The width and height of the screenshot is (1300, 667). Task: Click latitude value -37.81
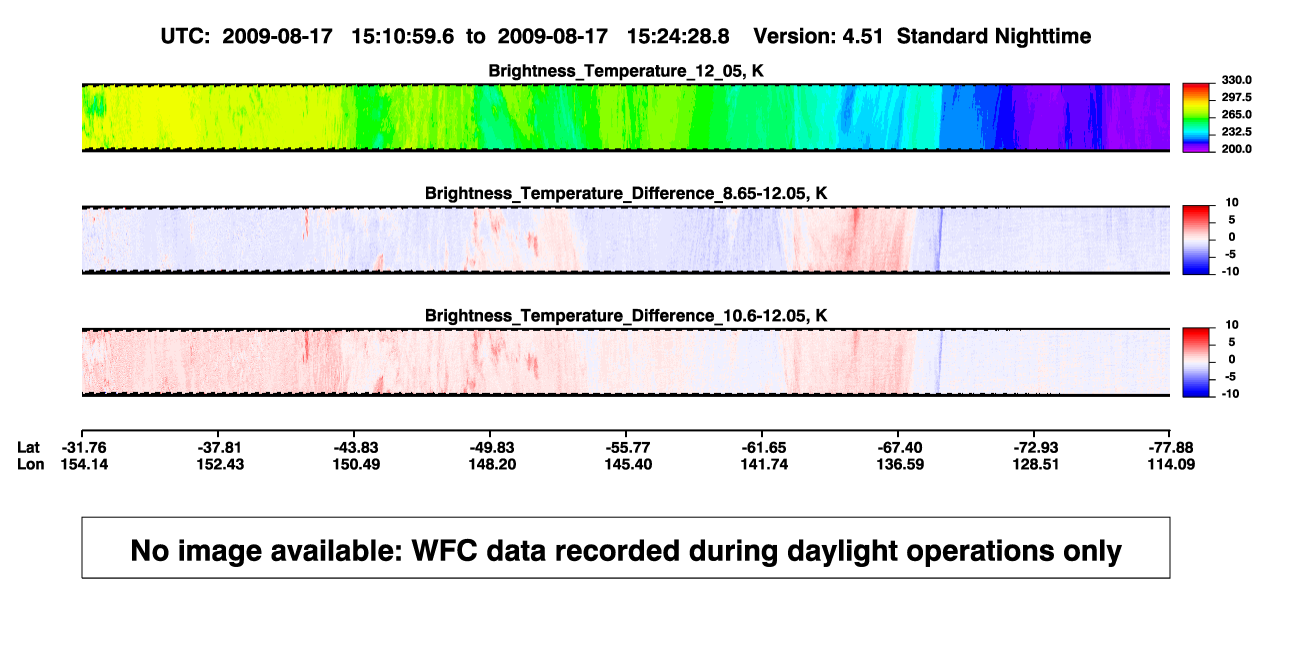(x=219, y=447)
